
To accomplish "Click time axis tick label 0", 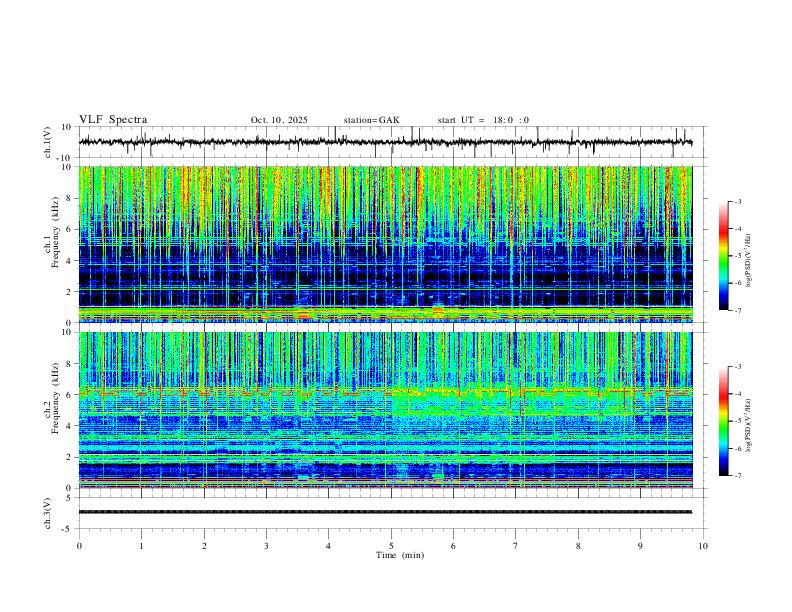I will coord(79,546).
